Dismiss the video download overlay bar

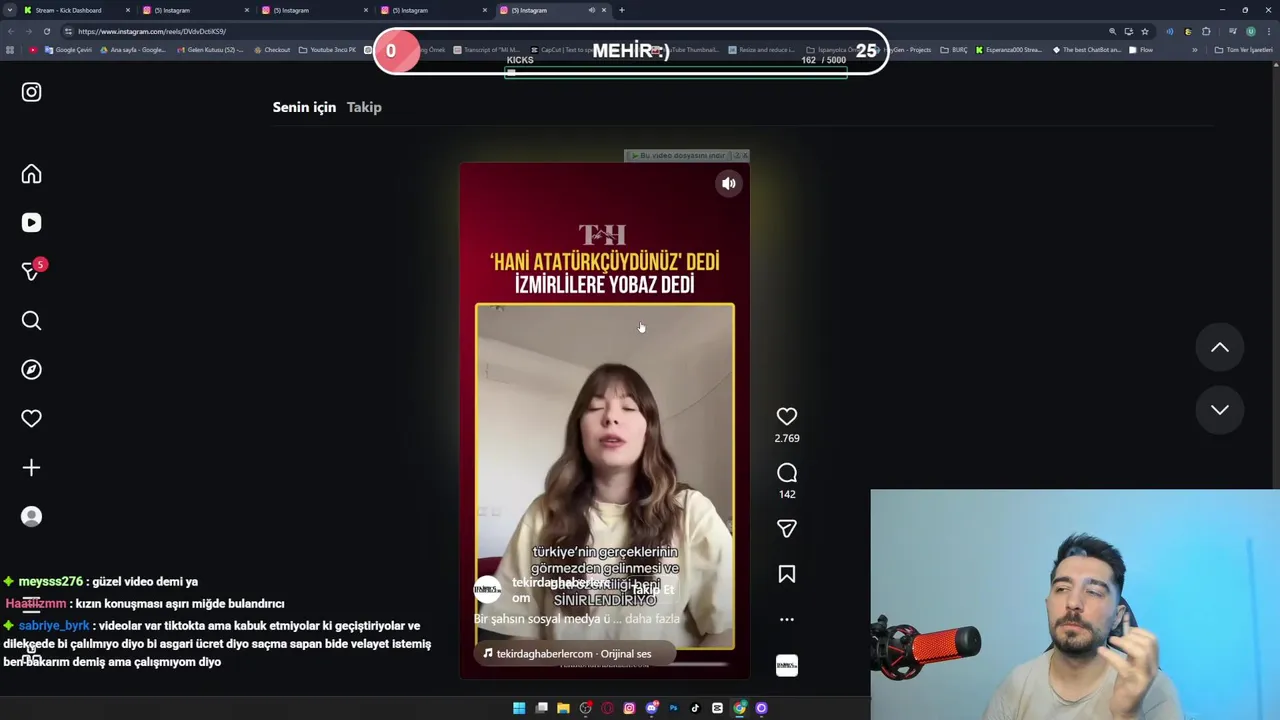coord(744,156)
